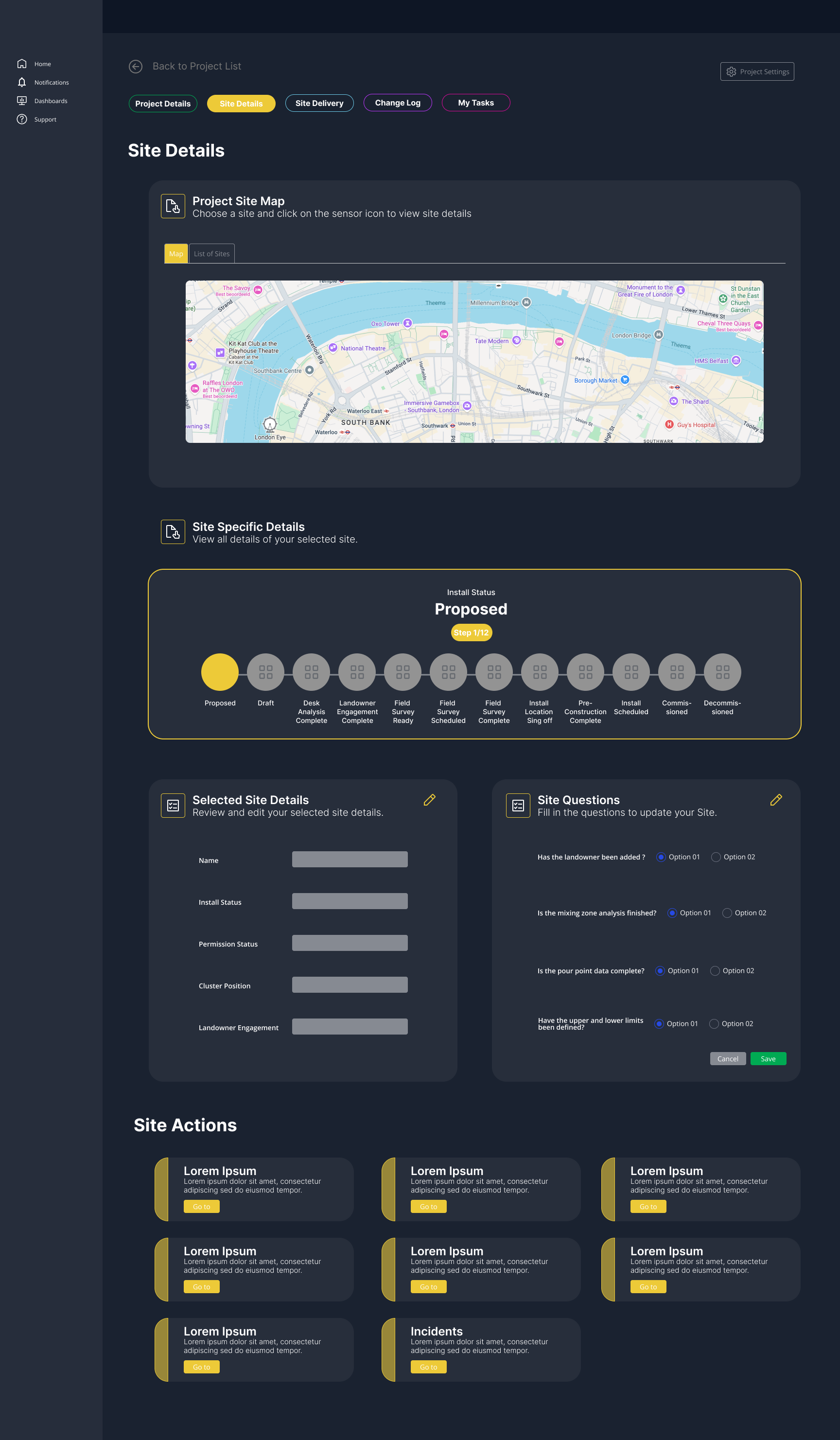Save the Site Questions answers
Screen dimensions: 840x1440
point(768,1059)
